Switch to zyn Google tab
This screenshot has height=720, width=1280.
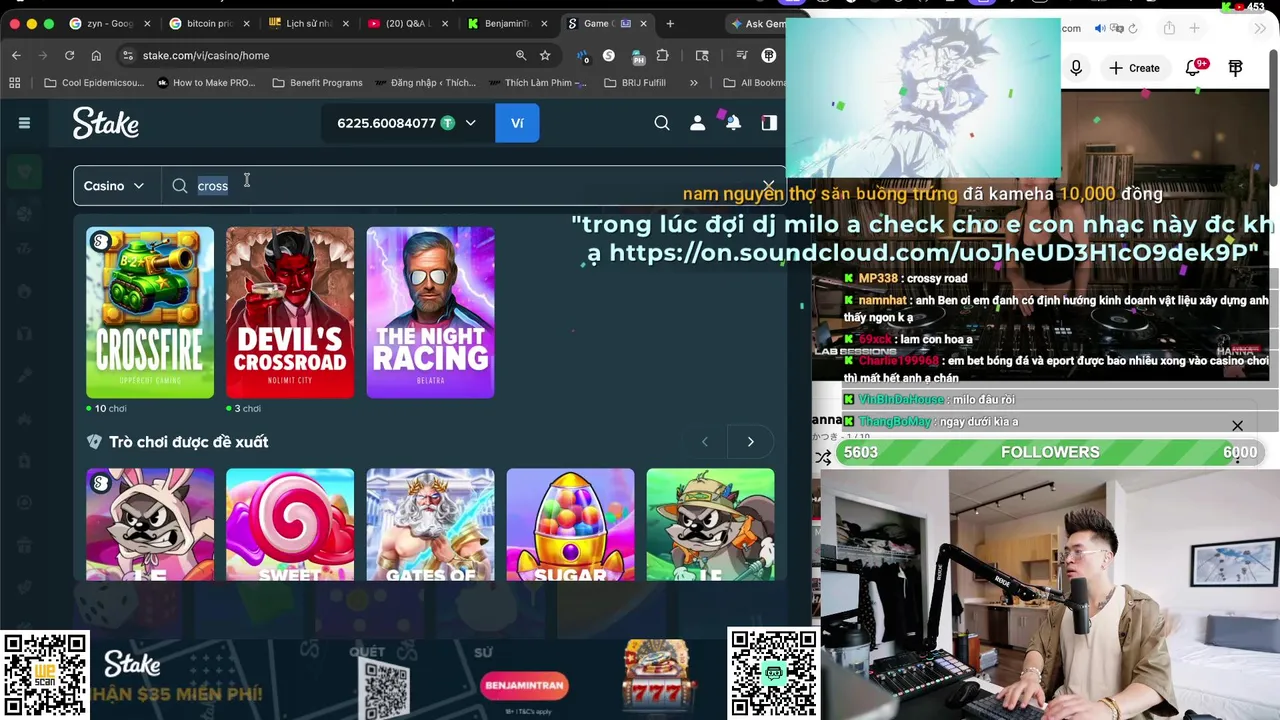click(x=109, y=23)
